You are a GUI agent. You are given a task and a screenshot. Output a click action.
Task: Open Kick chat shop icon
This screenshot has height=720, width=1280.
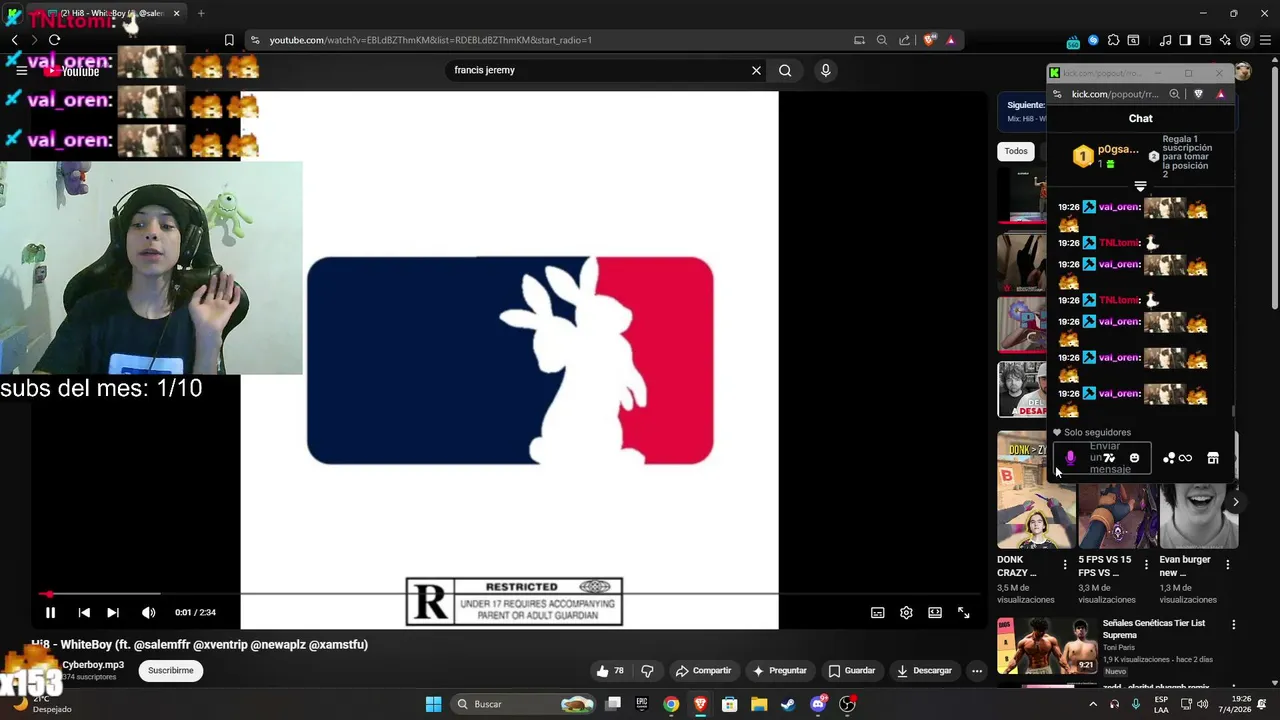(1213, 458)
